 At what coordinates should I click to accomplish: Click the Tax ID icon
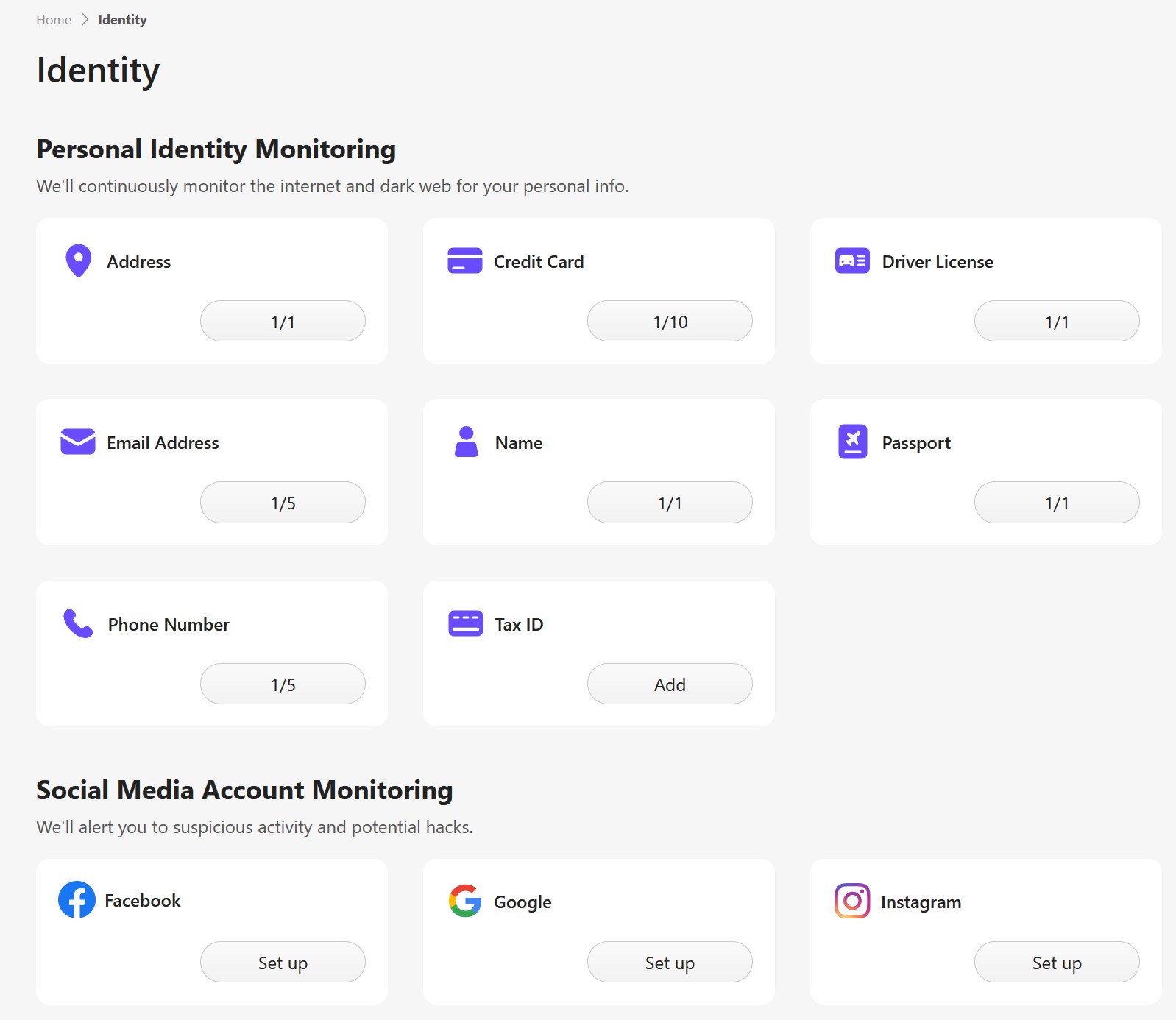[x=465, y=623]
